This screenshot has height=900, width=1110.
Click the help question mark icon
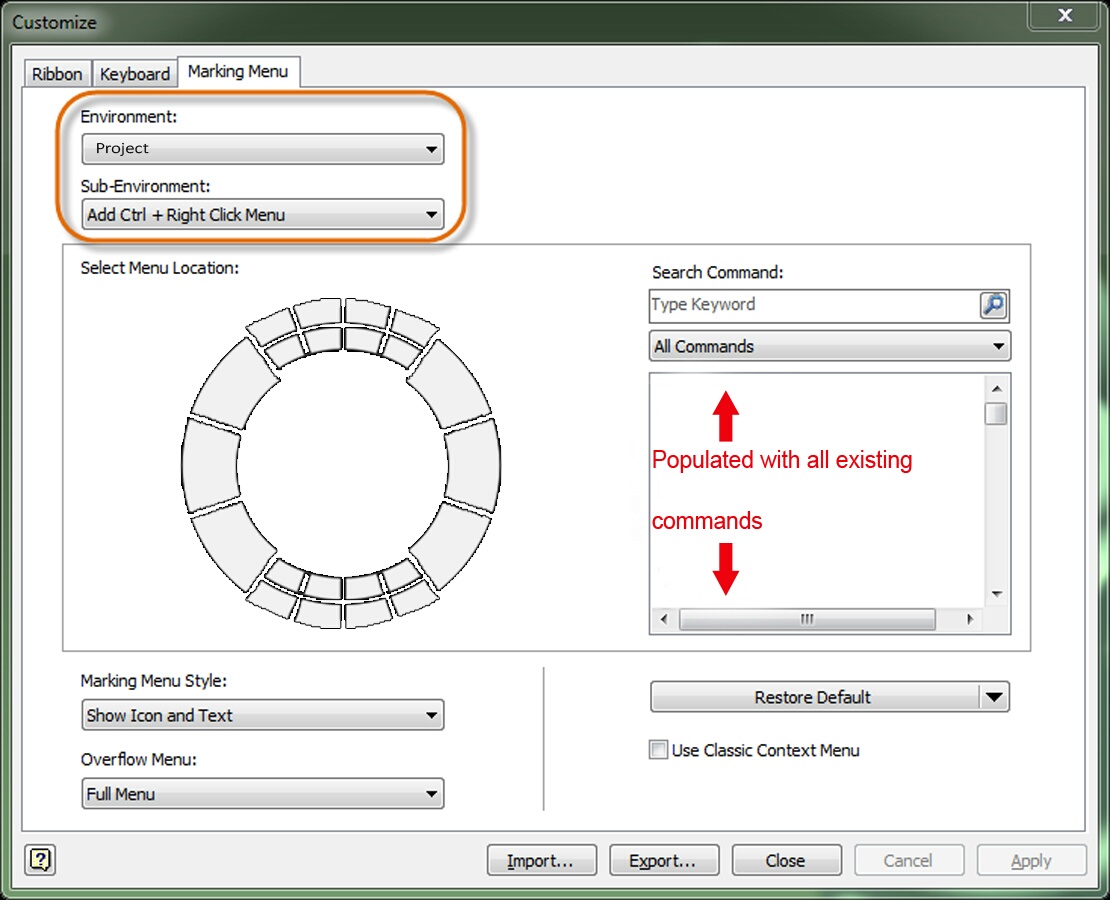click(x=42, y=859)
